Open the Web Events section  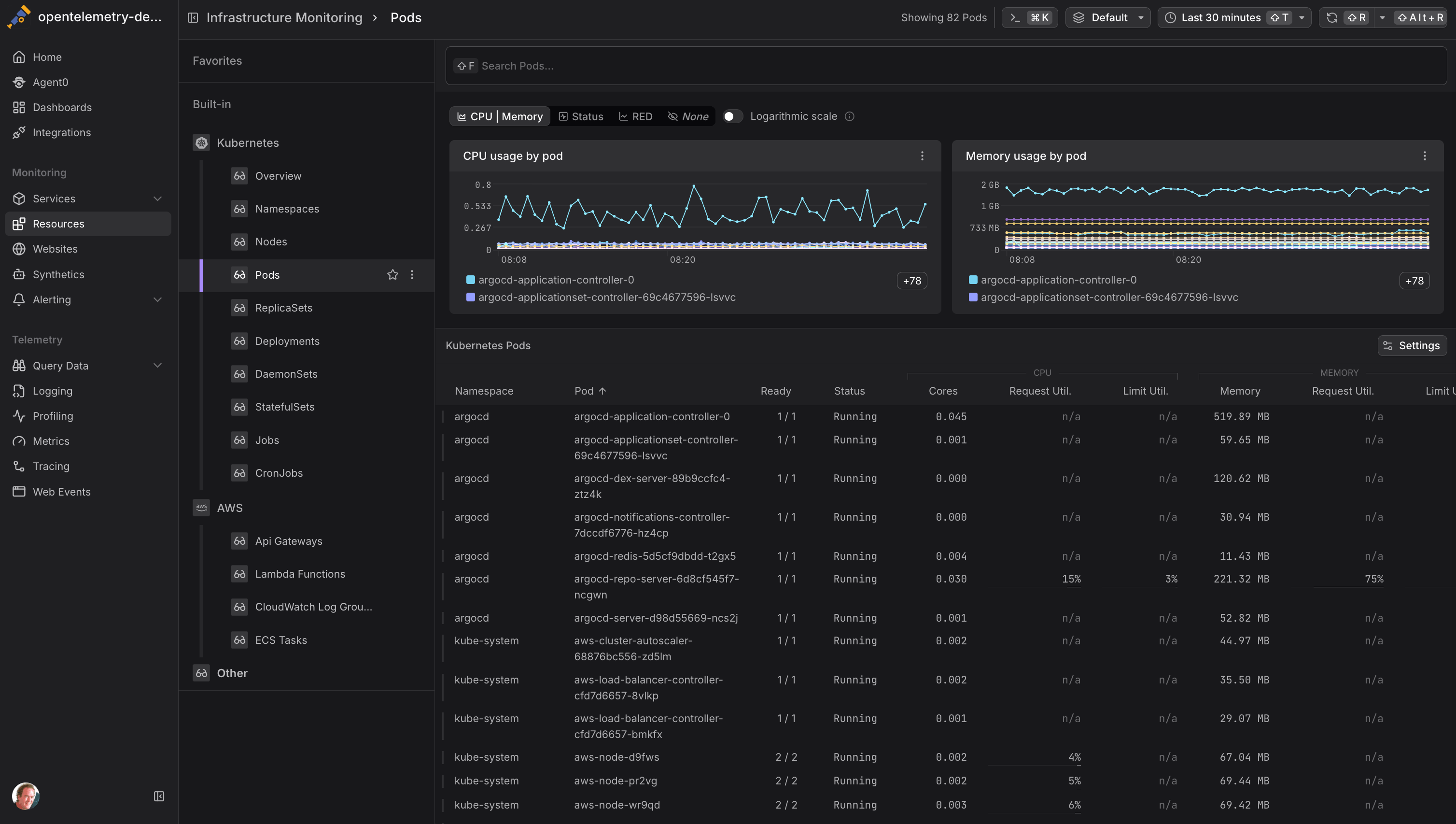click(88, 492)
